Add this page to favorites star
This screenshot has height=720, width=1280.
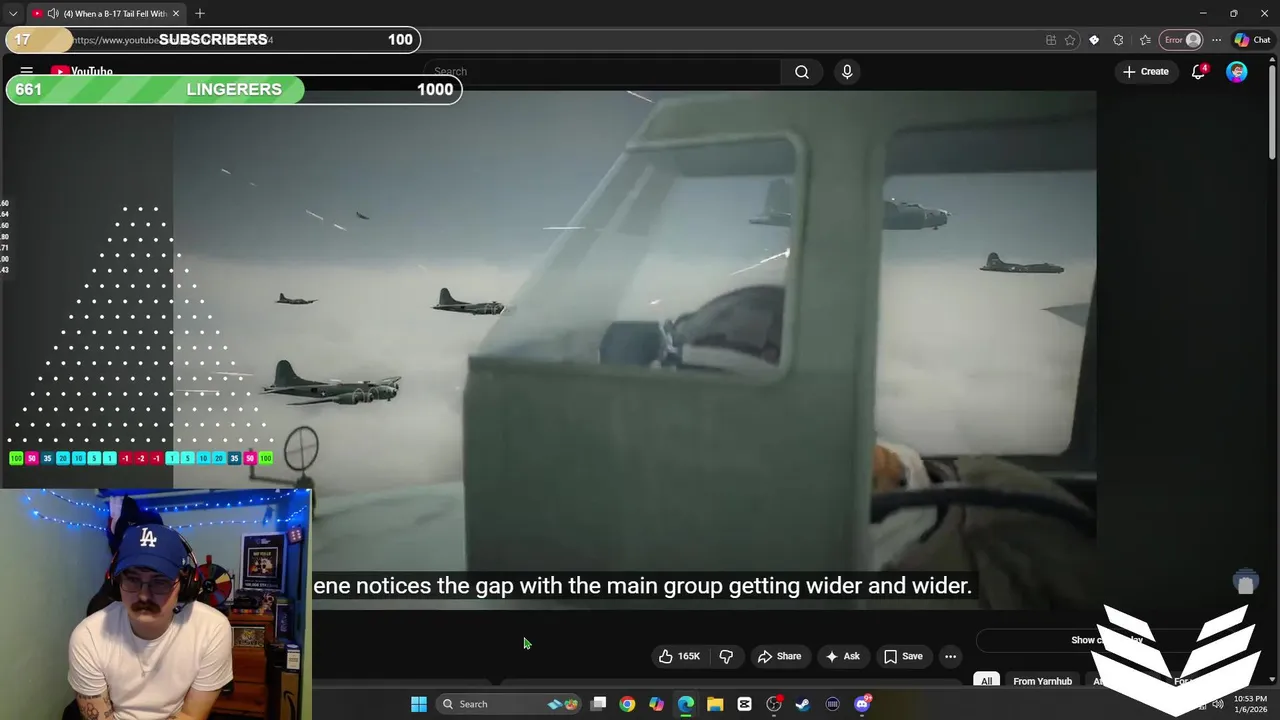pyautogui.click(x=1070, y=40)
